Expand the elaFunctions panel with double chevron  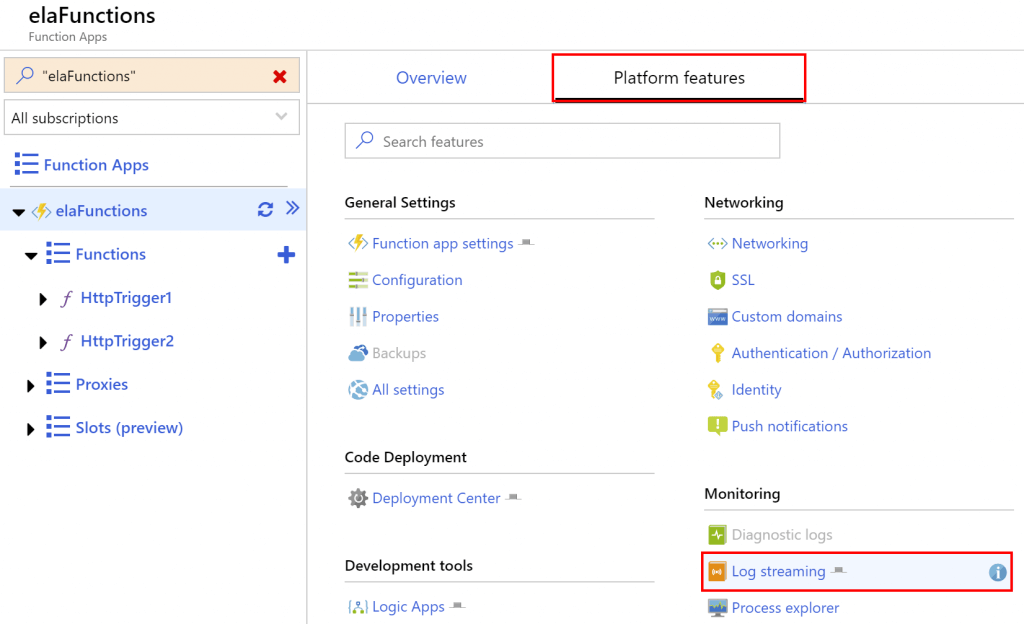292,208
